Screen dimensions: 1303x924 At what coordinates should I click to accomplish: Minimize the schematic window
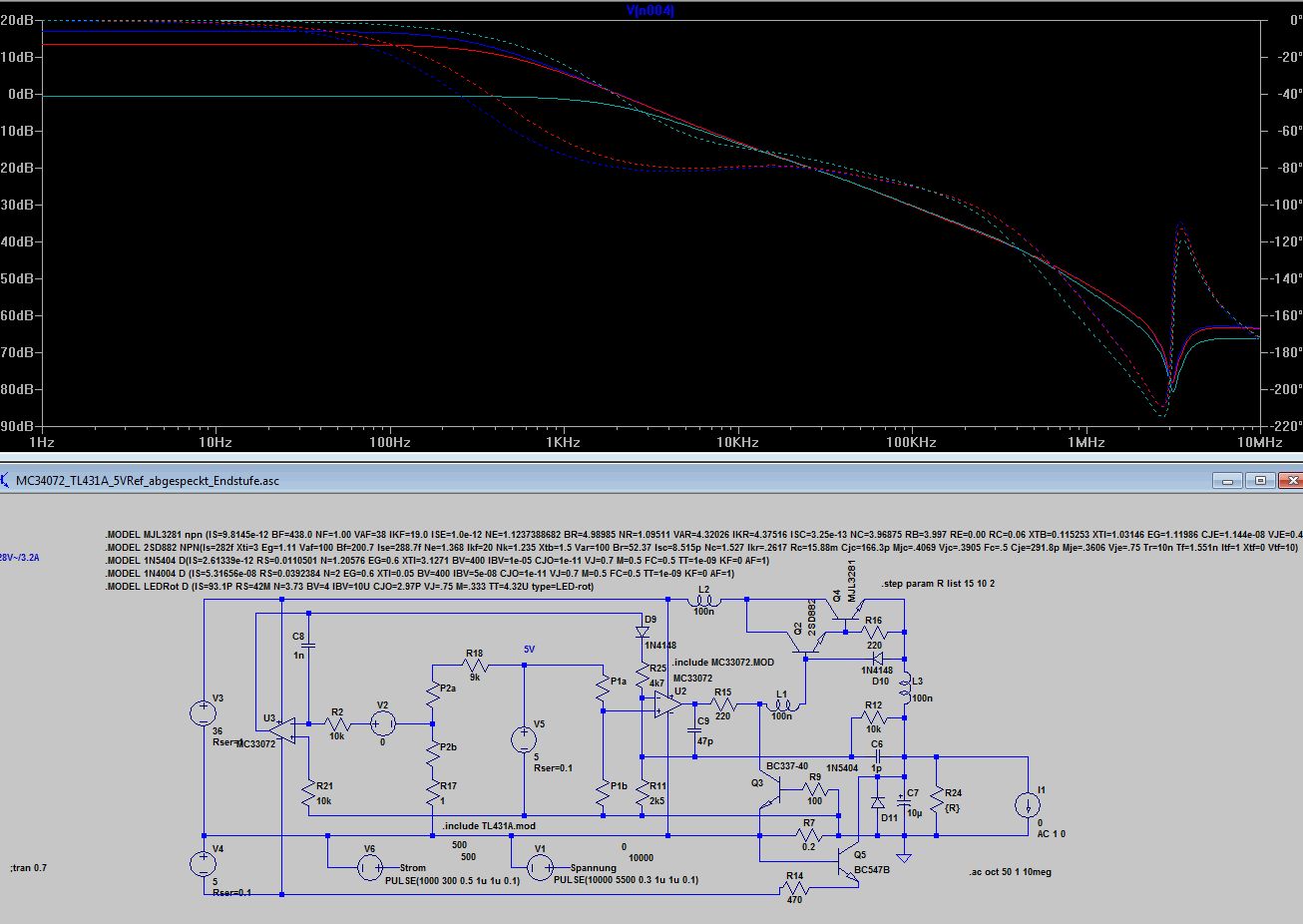pyautogui.click(x=1227, y=481)
